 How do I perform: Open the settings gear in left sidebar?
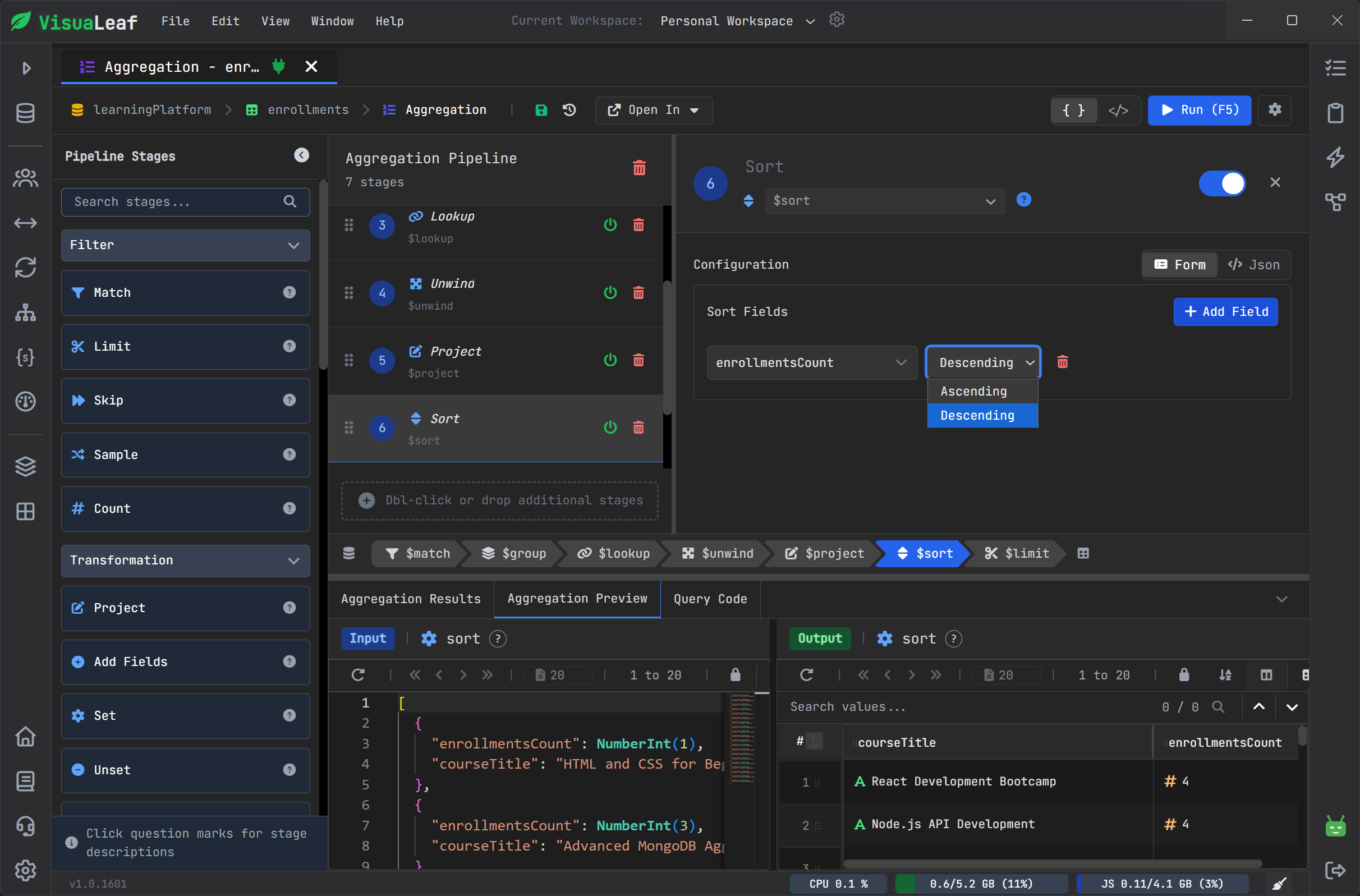tap(25, 870)
